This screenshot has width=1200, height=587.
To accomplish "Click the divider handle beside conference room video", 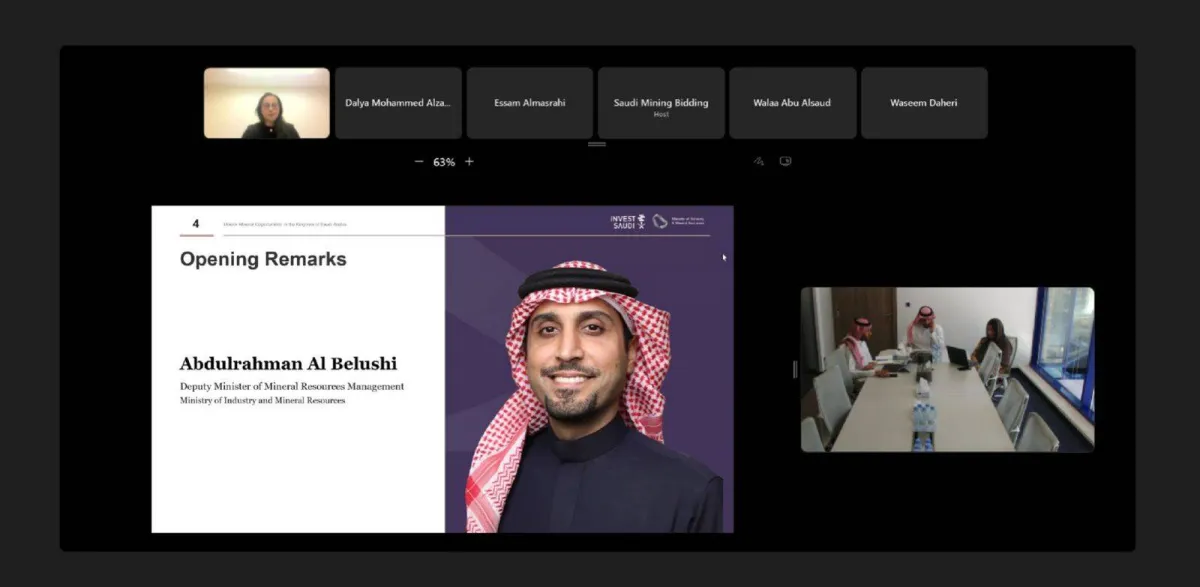I will click(795, 369).
